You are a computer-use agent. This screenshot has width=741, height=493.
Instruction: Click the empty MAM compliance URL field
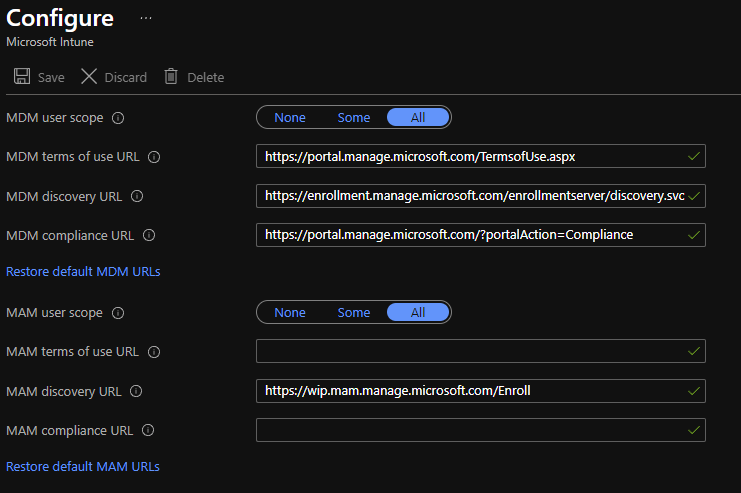(470, 430)
